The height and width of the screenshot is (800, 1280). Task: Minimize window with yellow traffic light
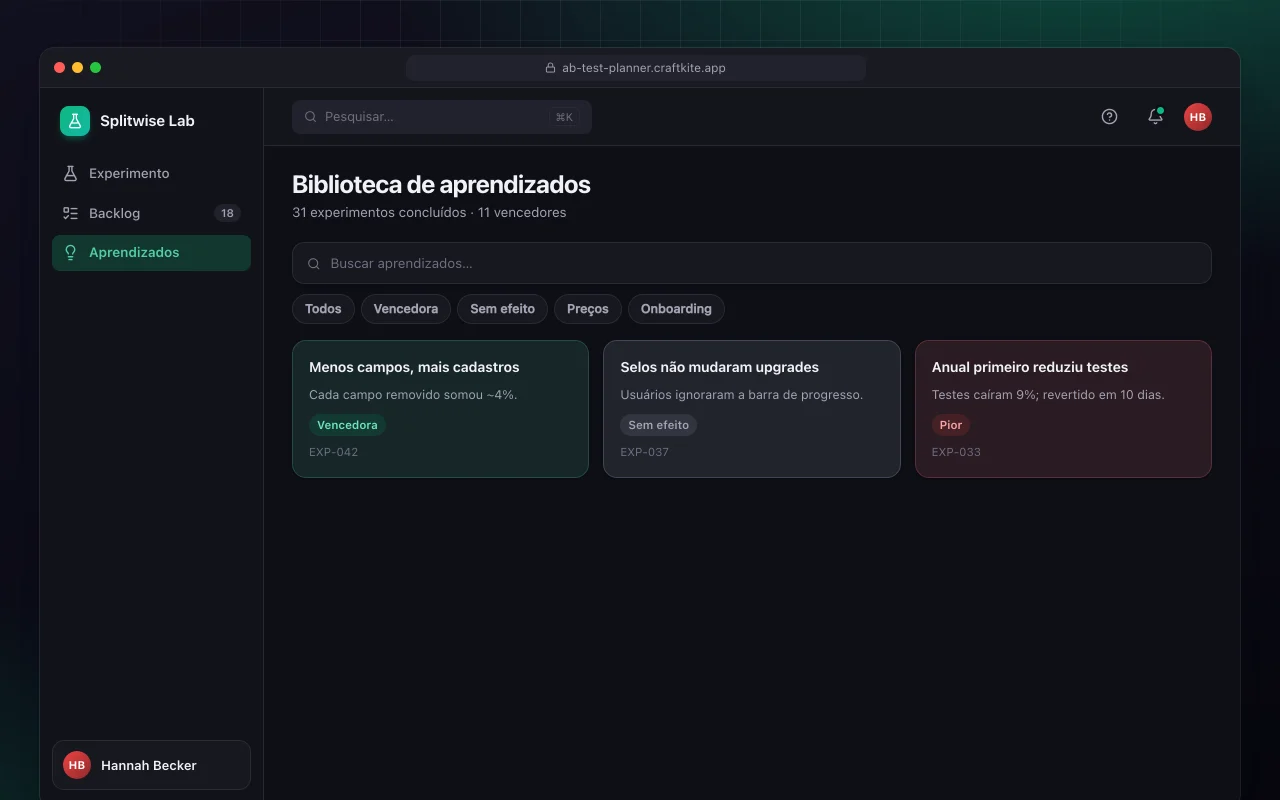tap(78, 68)
